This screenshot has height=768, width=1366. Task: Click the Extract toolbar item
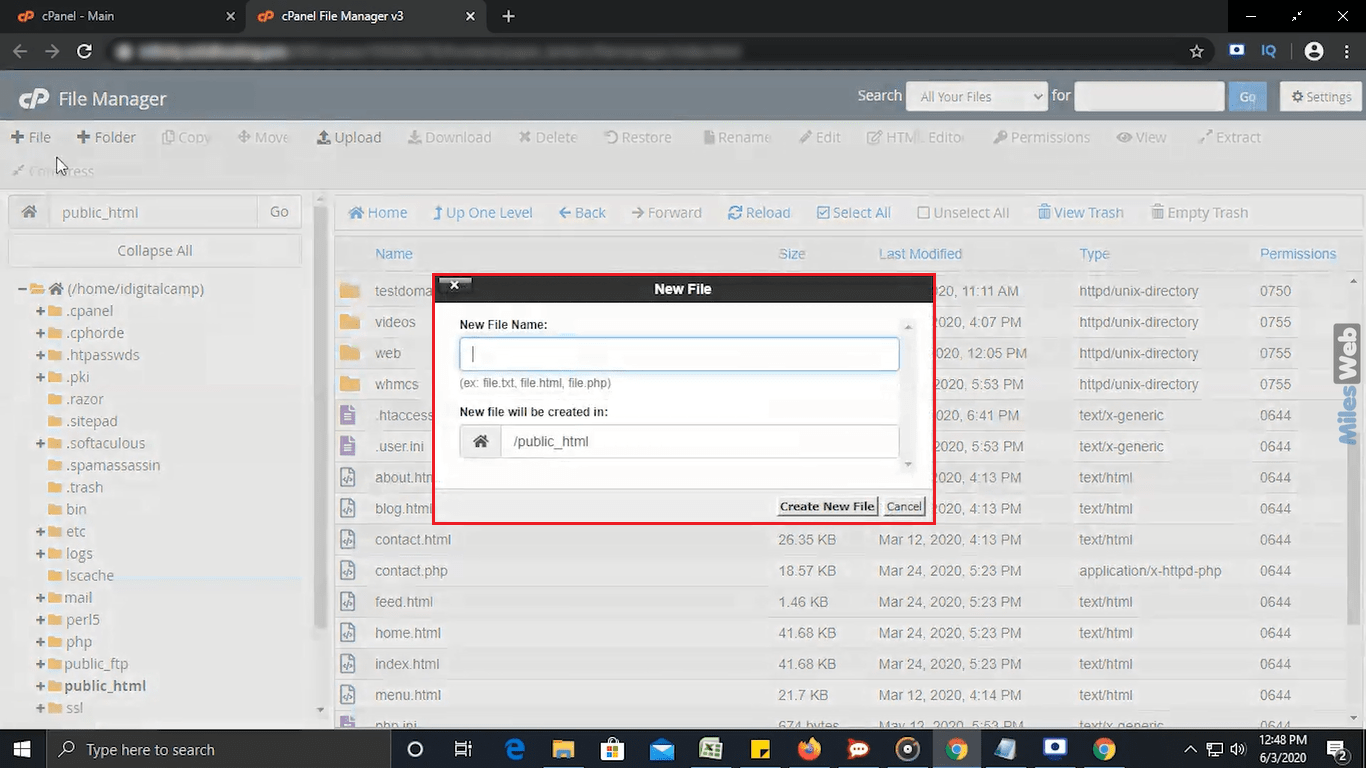1229,137
